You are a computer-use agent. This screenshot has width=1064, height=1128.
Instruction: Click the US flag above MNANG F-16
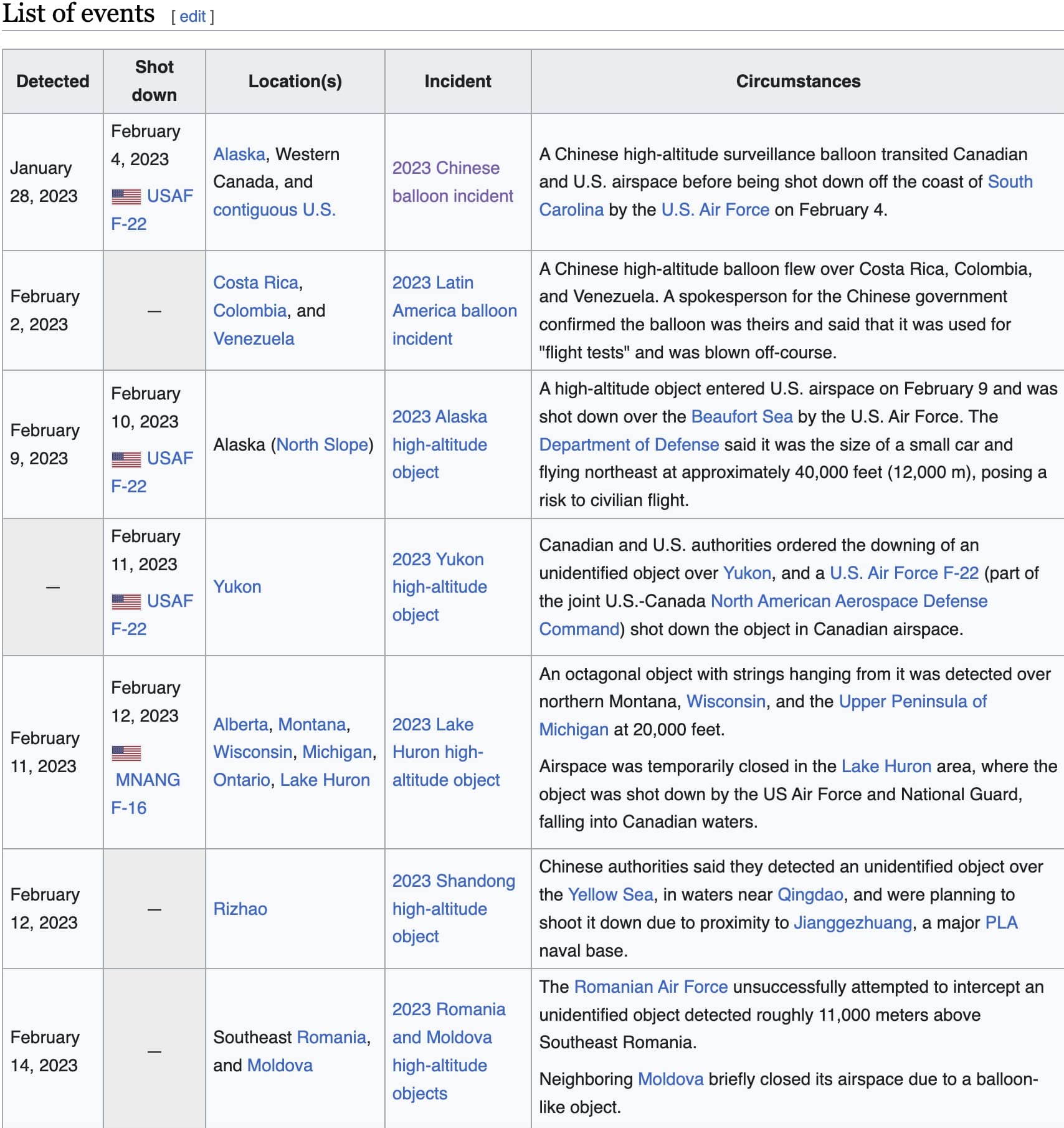[126, 753]
